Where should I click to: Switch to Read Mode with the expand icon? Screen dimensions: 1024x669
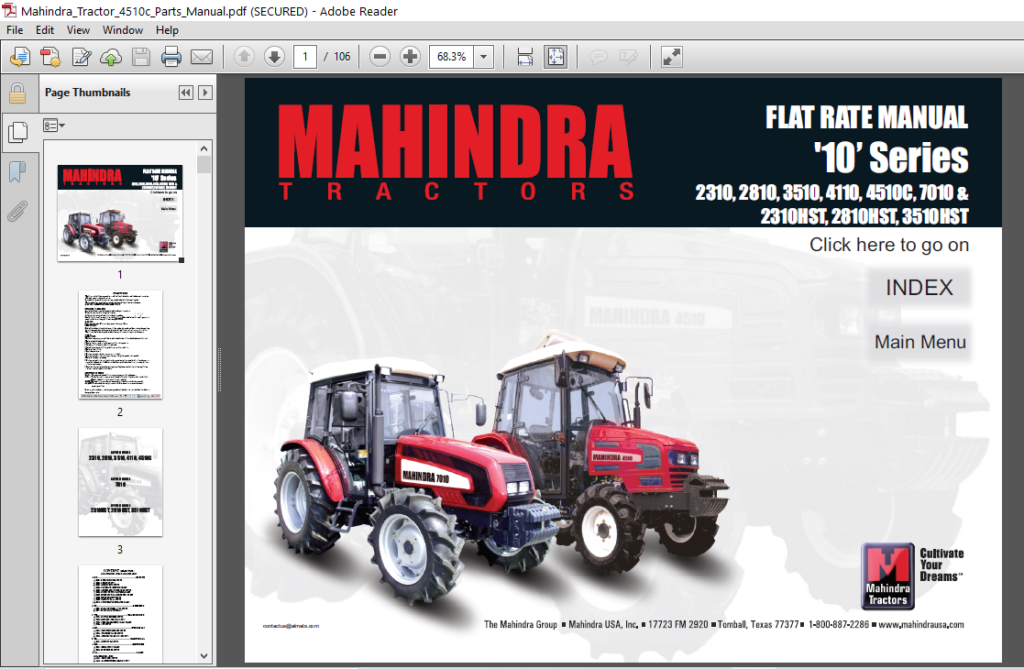click(671, 57)
